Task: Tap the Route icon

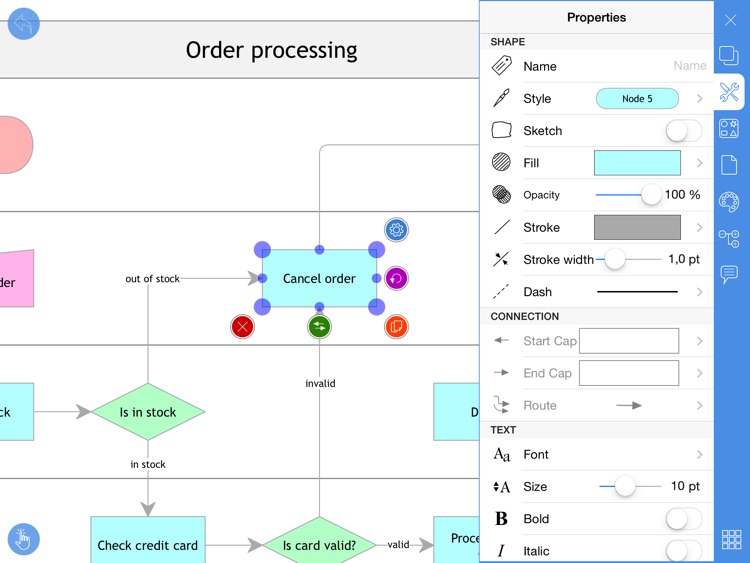Action: (x=501, y=405)
